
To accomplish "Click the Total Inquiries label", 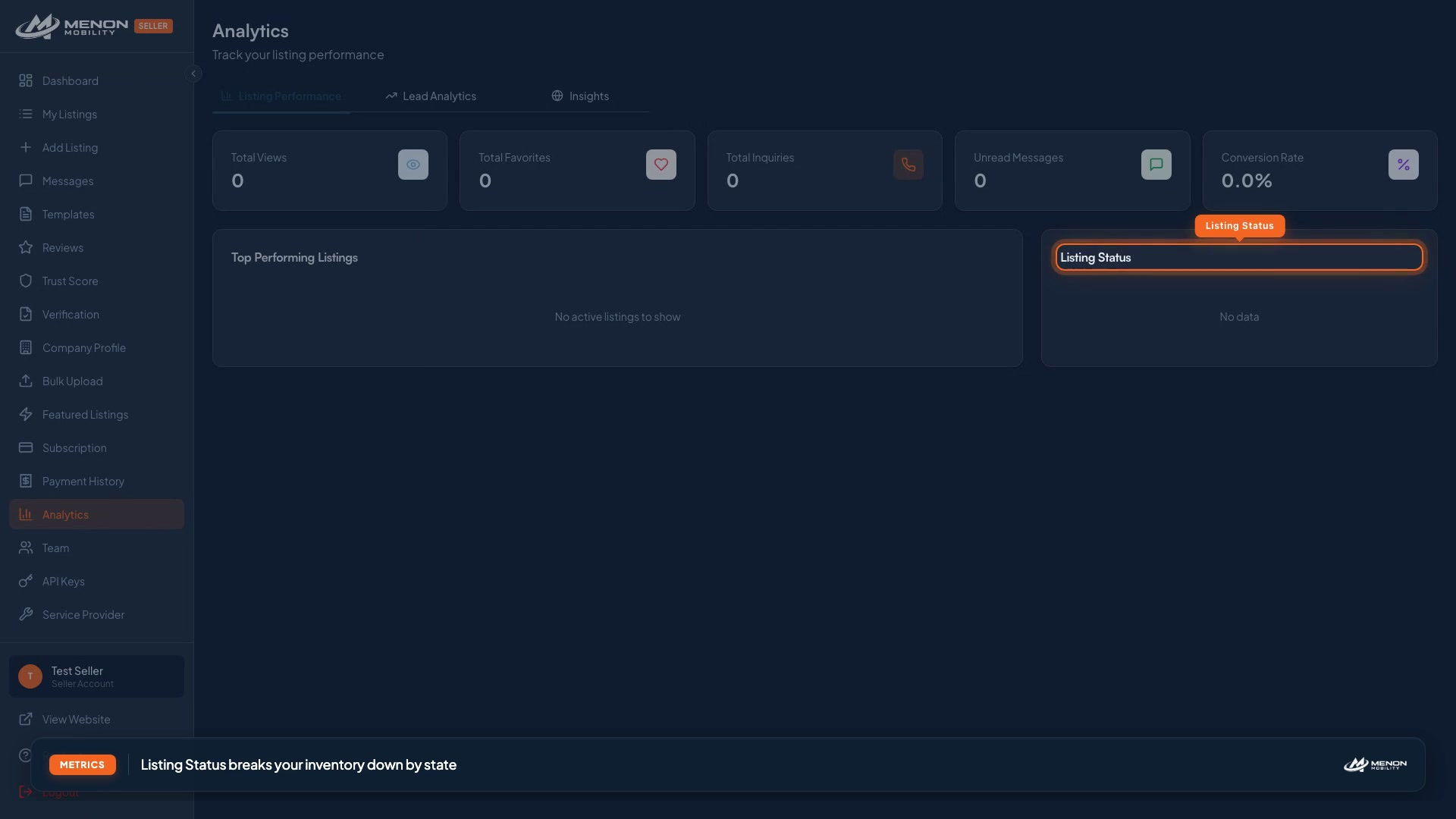I will click(760, 158).
